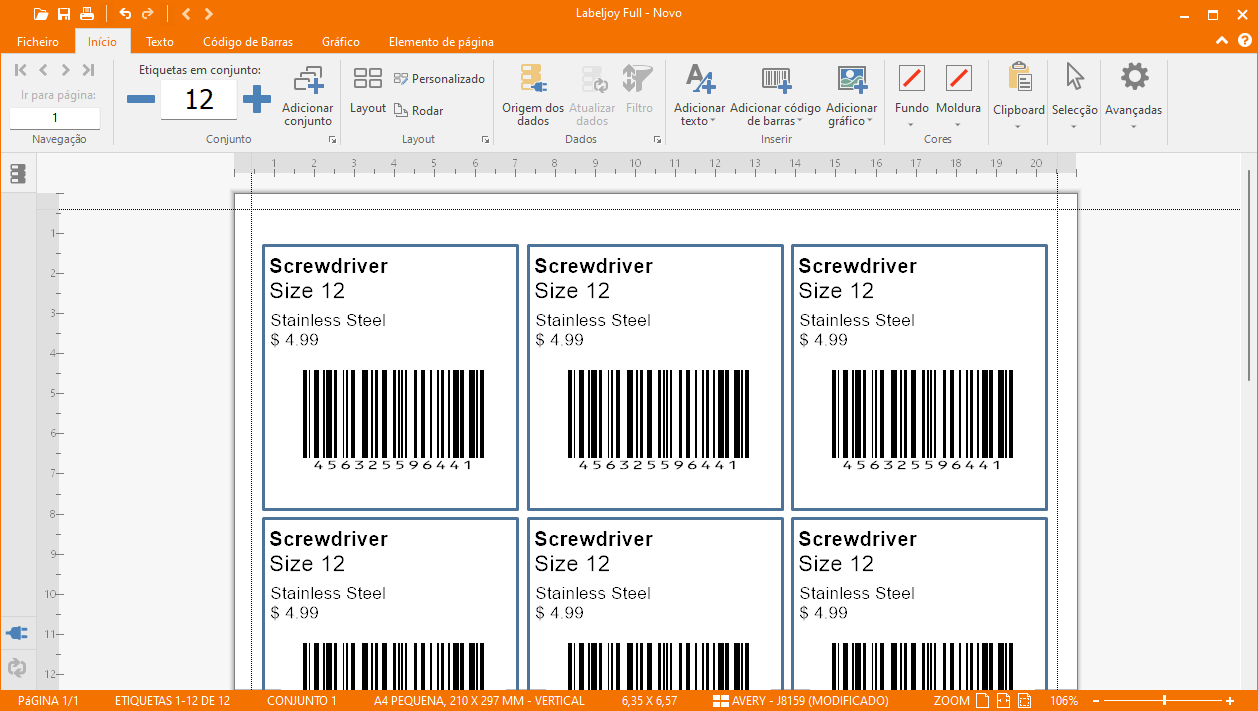Click the Moldura color swatch
Screen dimensions: 1258x711
coord(959,78)
